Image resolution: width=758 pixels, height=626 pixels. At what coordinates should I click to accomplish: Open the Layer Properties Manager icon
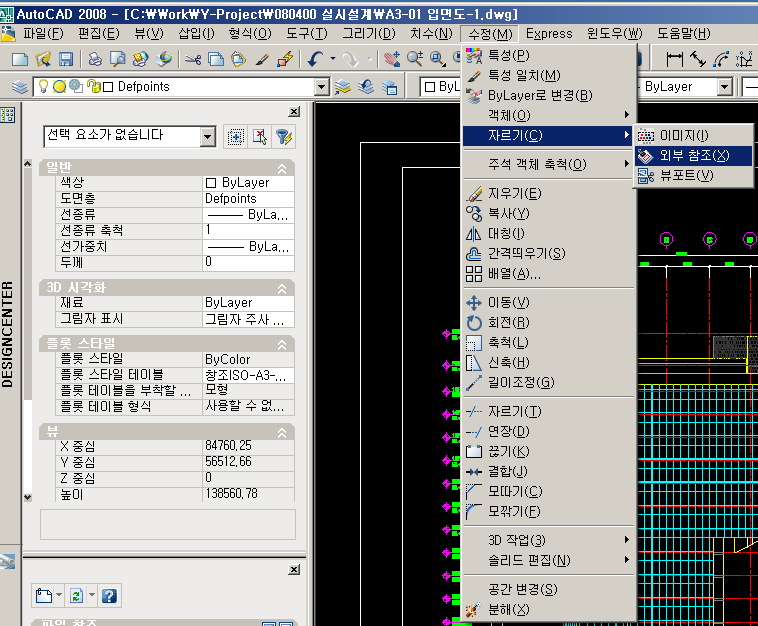click(x=19, y=87)
